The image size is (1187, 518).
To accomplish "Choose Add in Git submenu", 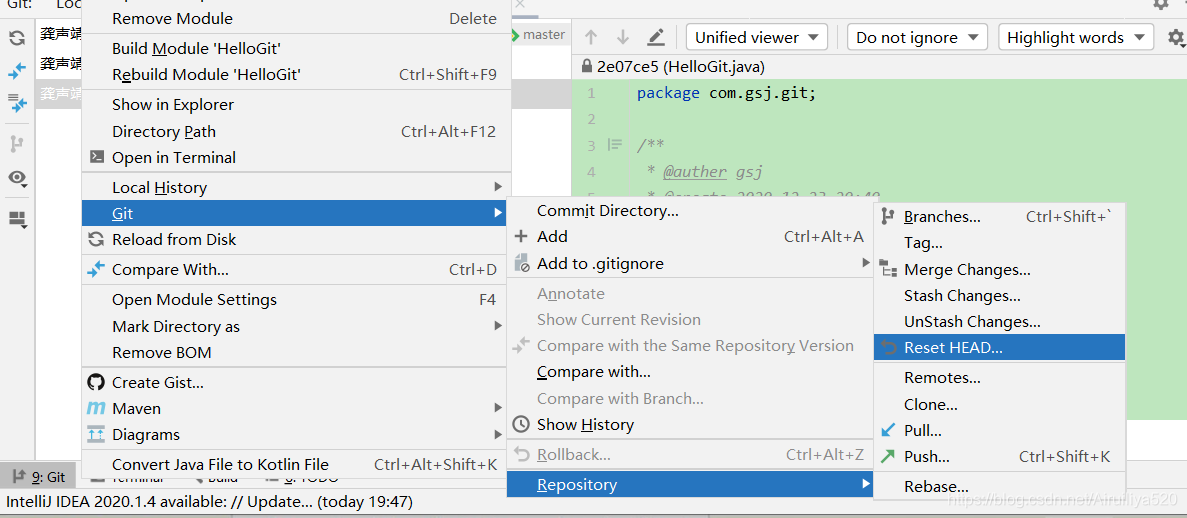I will (x=690, y=237).
